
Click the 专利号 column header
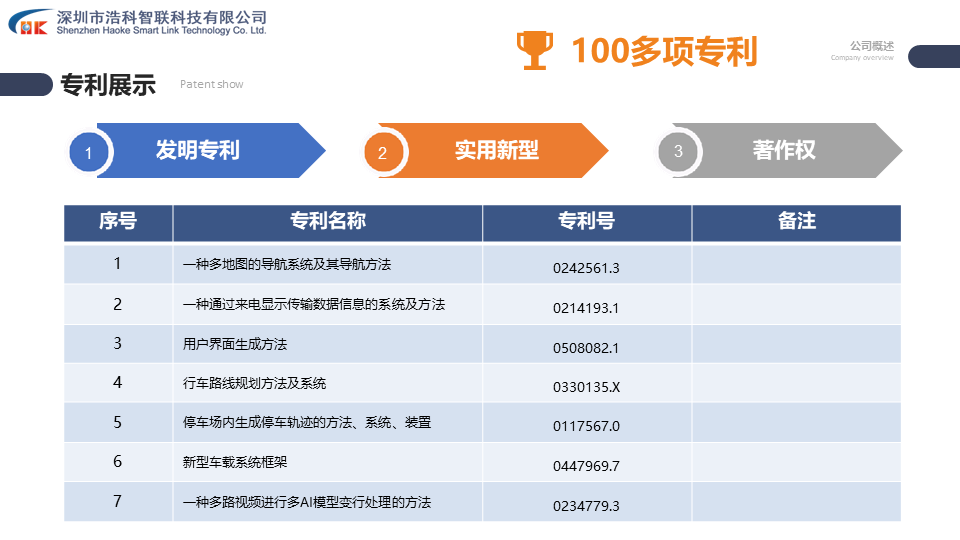click(x=586, y=222)
